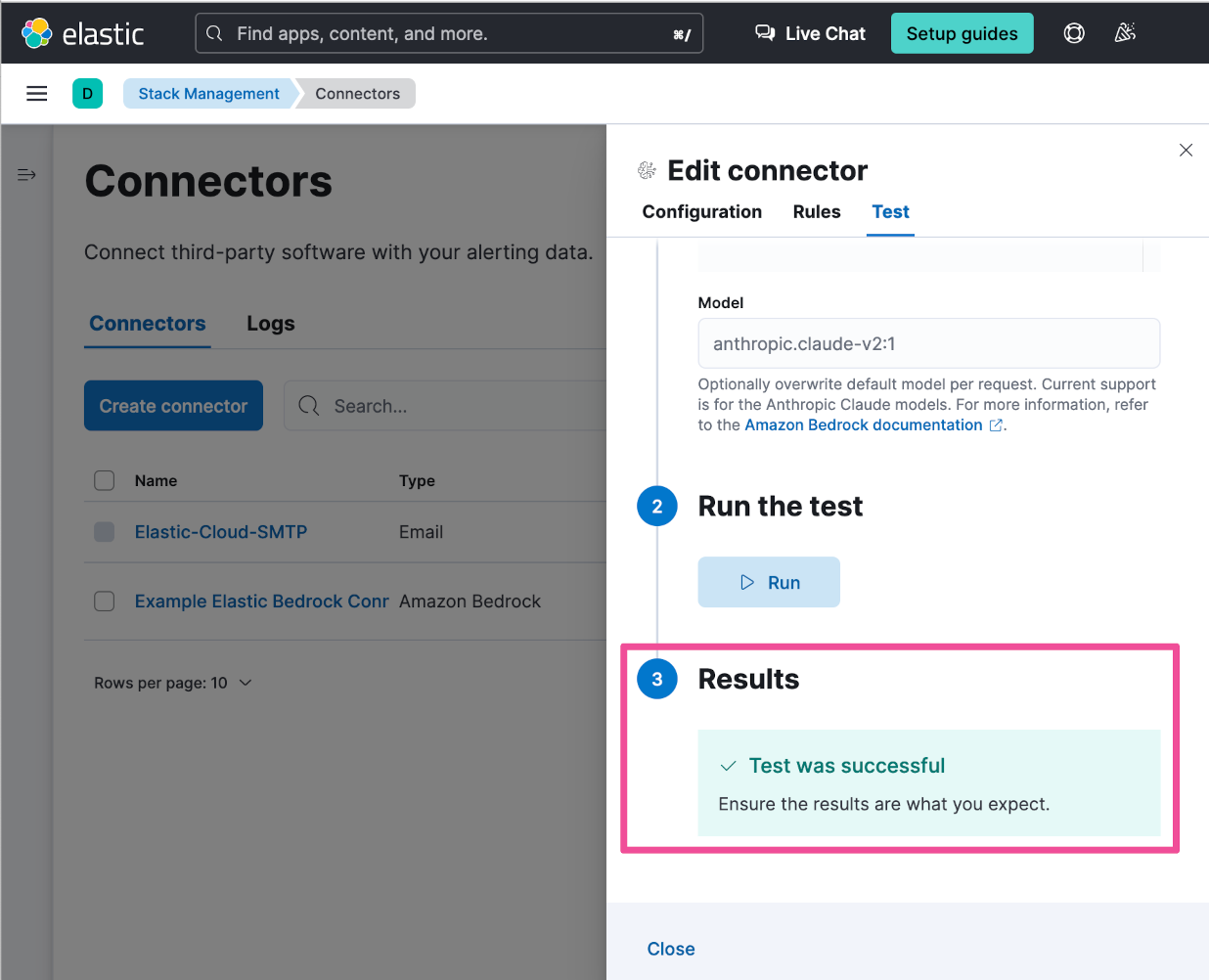
Task: Click the green D space avatar
Action: (x=87, y=94)
